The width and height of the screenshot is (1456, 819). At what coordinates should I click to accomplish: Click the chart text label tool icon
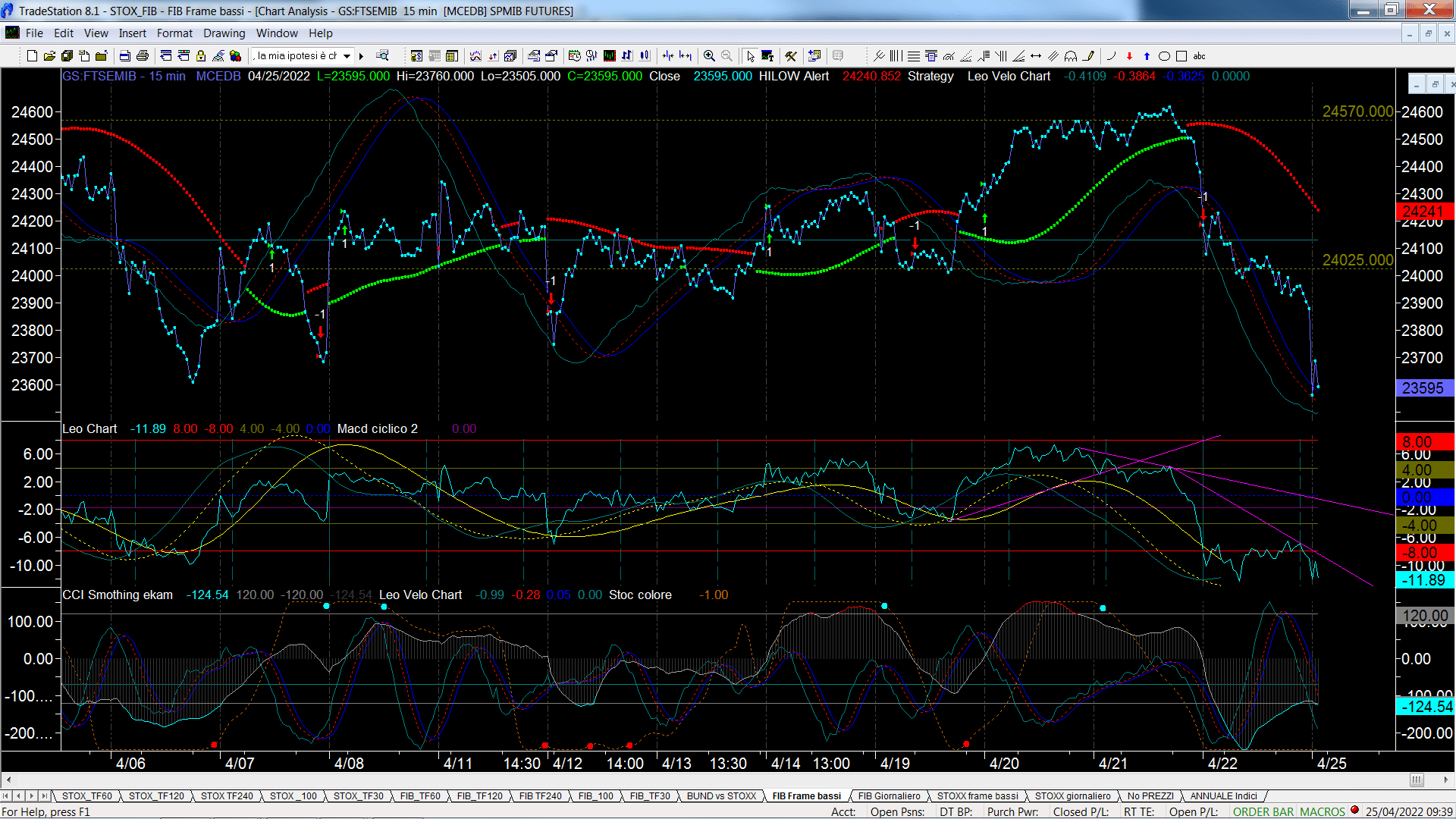pos(767,56)
